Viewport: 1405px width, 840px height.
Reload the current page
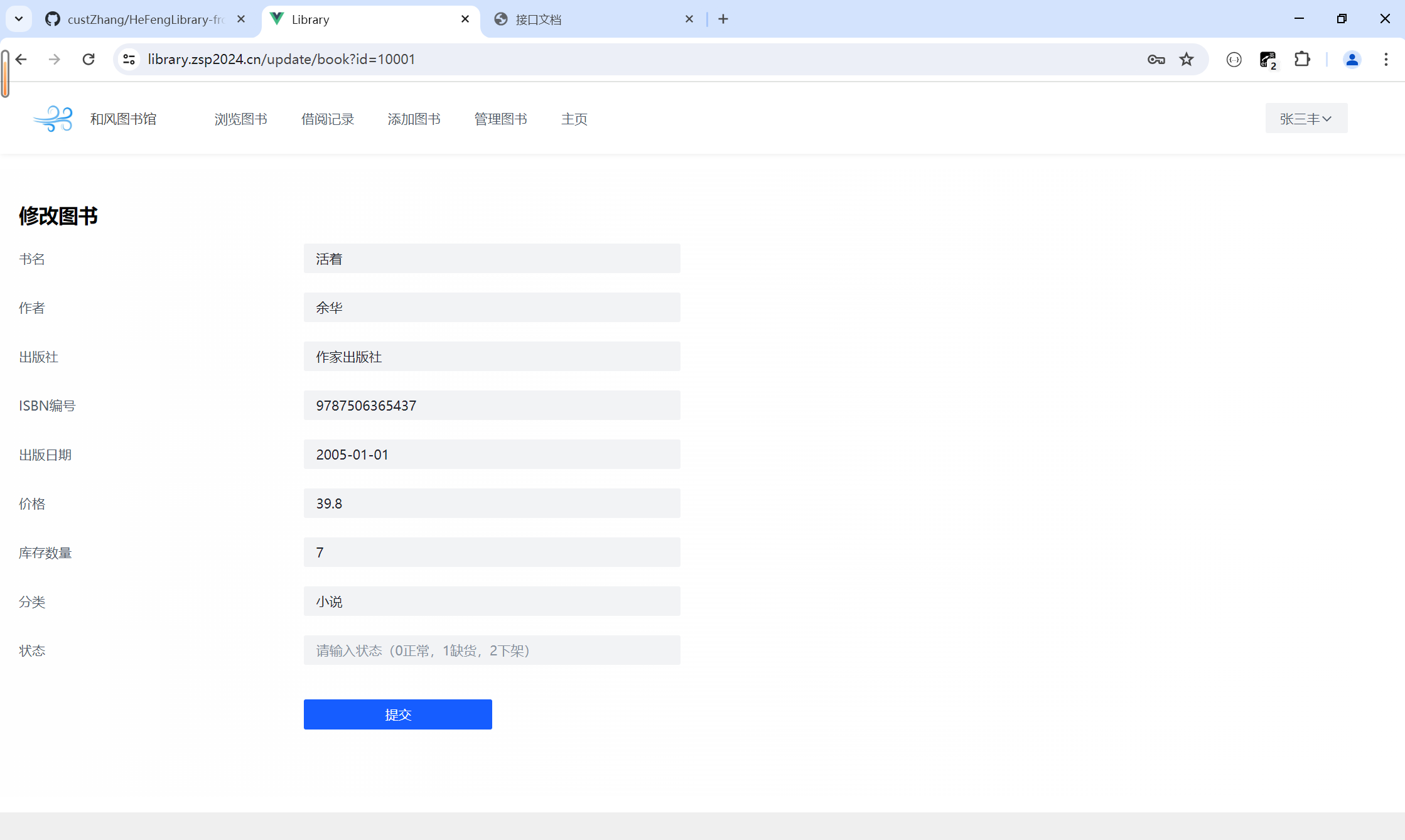point(89,59)
